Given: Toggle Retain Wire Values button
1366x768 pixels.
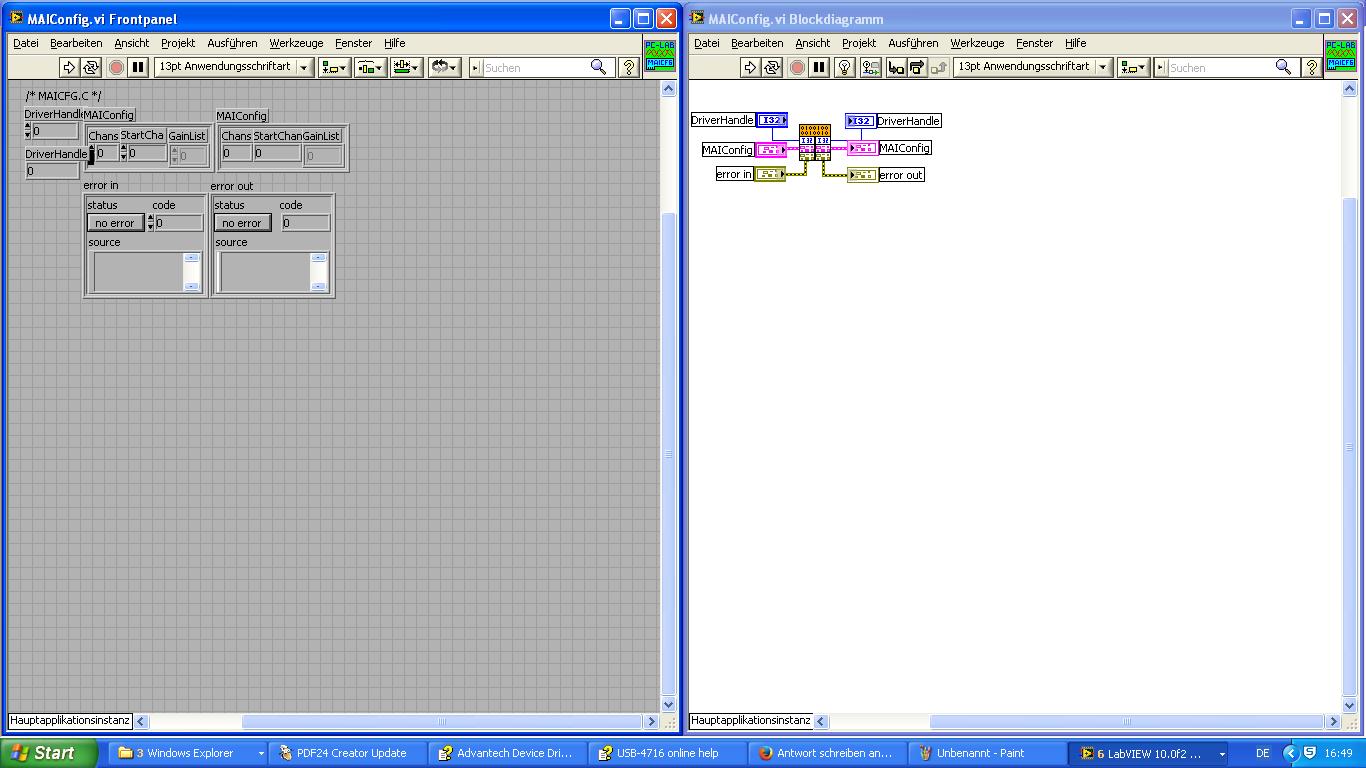Looking at the screenshot, I should click(x=870, y=67).
